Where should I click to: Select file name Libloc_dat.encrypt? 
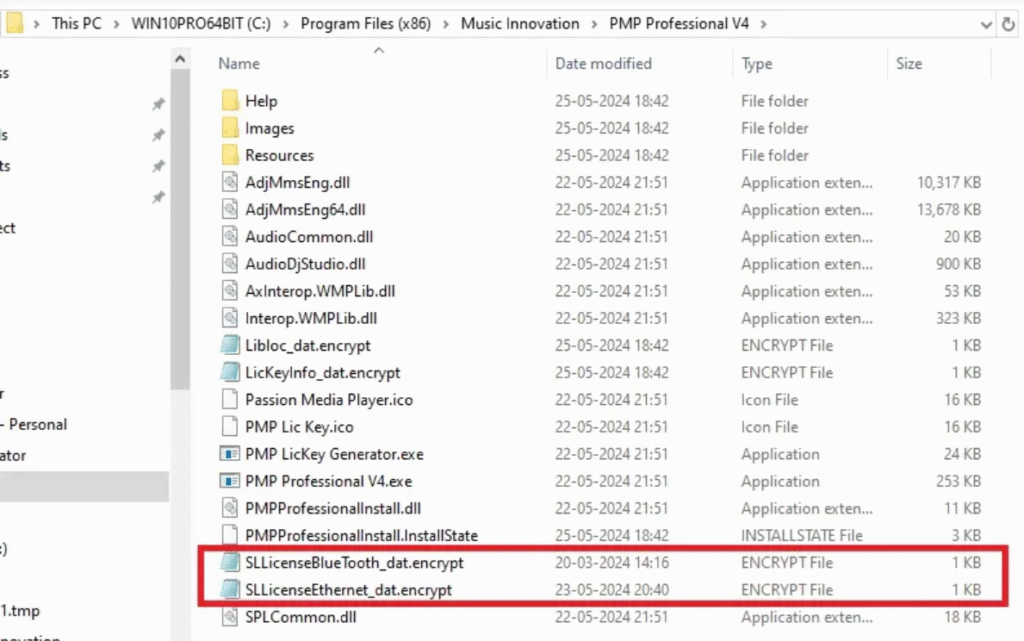point(308,345)
